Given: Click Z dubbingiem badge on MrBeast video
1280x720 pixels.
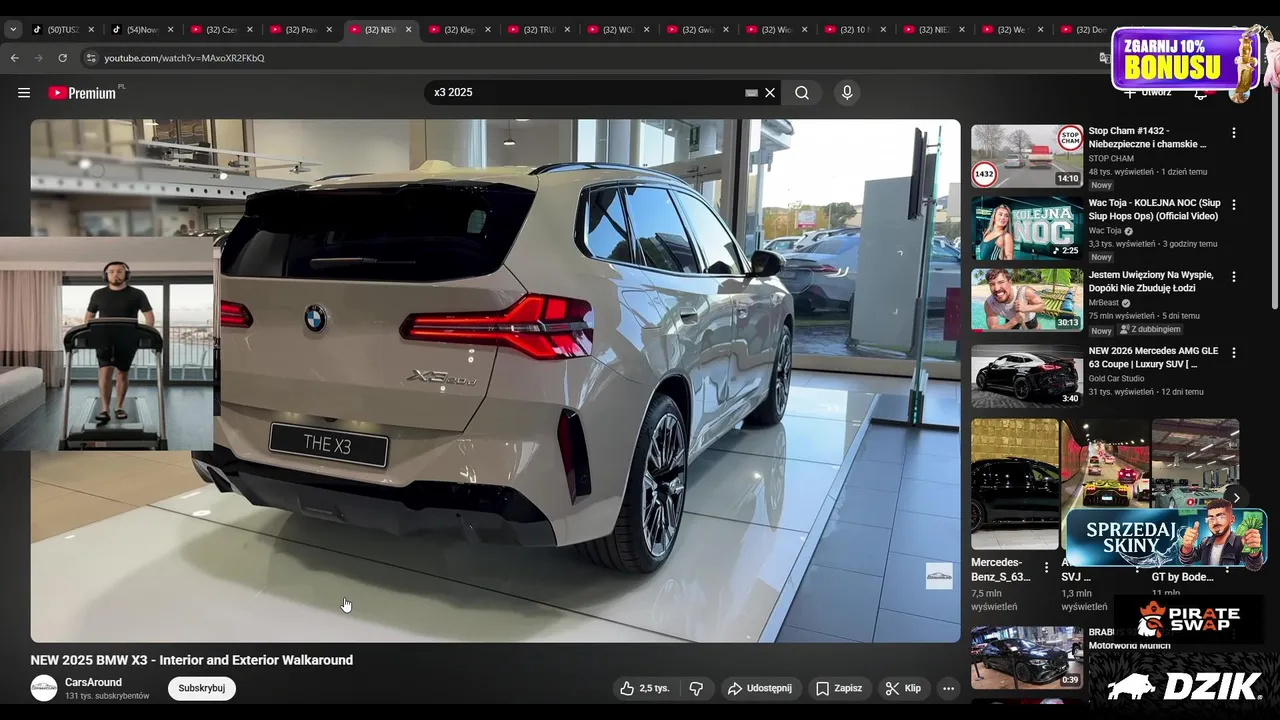Looking at the screenshot, I should 1150,330.
